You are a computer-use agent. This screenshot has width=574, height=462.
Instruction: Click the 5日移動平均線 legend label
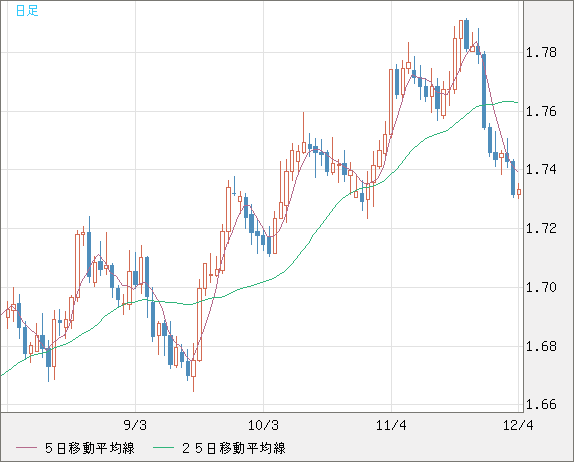tap(90, 448)
